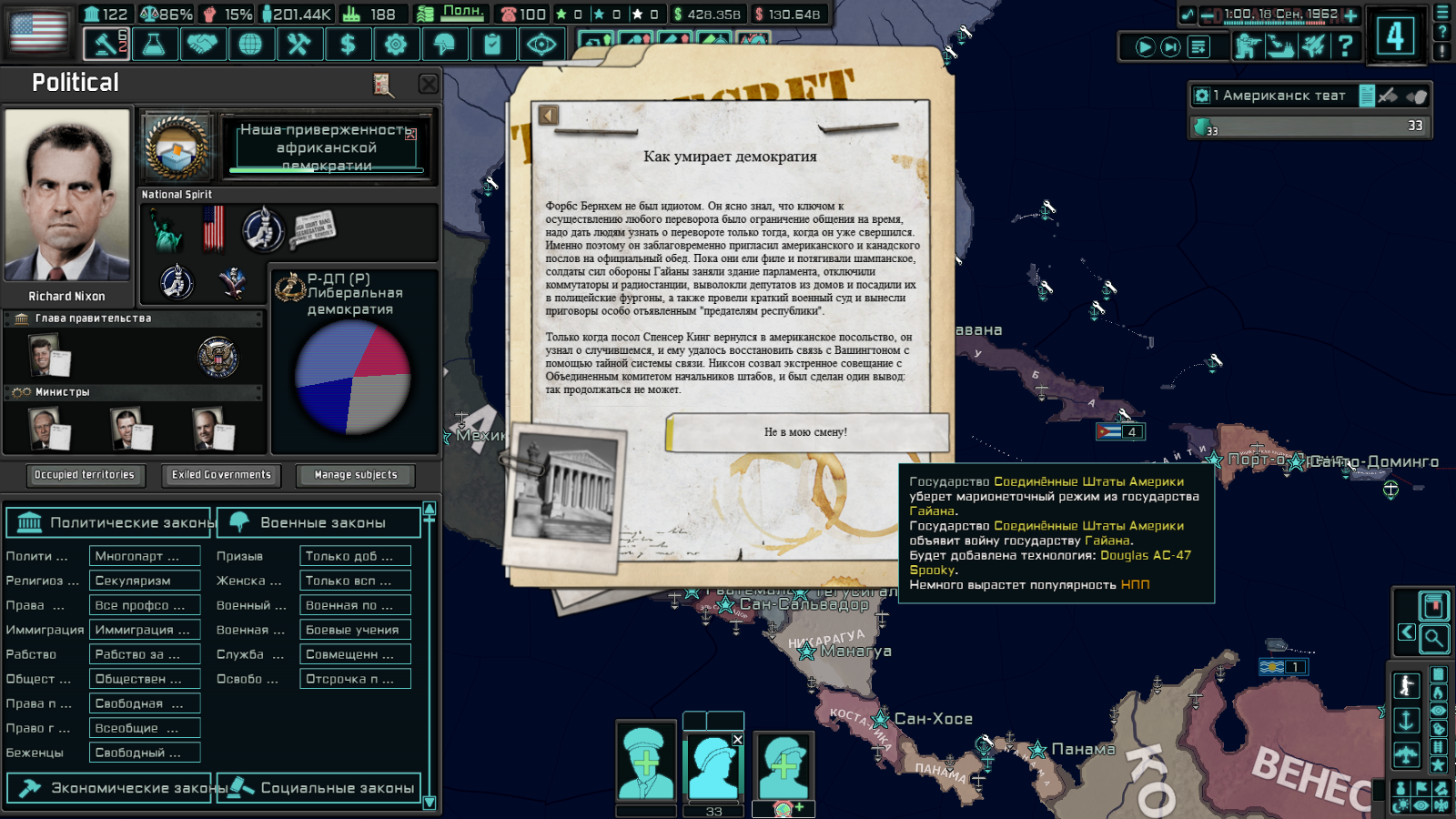Open Richard Nixon's leader portrait
Screen dimensions: 1456x819
67,195
